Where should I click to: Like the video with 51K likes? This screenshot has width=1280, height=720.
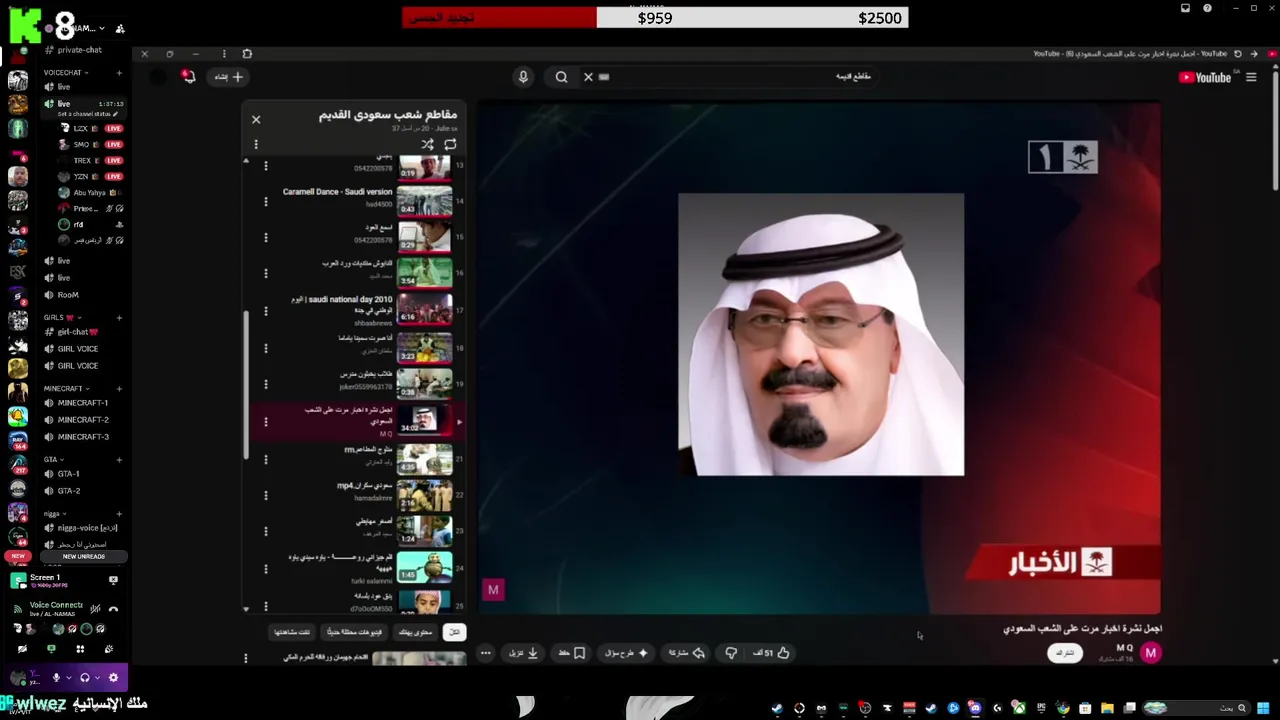[x=772, y=653]
